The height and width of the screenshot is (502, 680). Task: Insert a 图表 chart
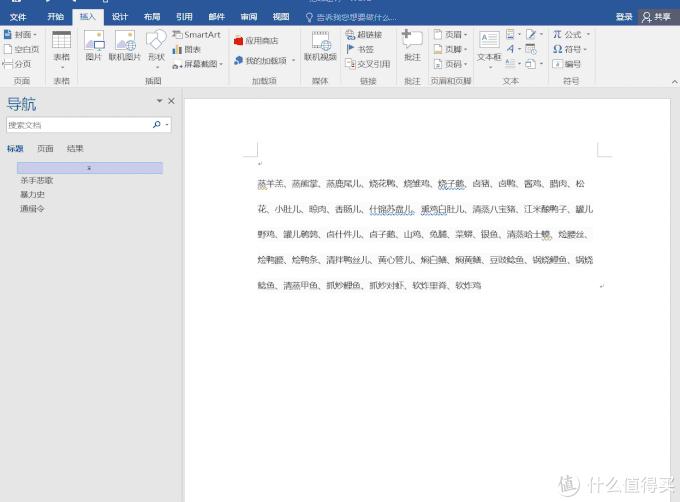pyautogui.click(x=186, y=49)
